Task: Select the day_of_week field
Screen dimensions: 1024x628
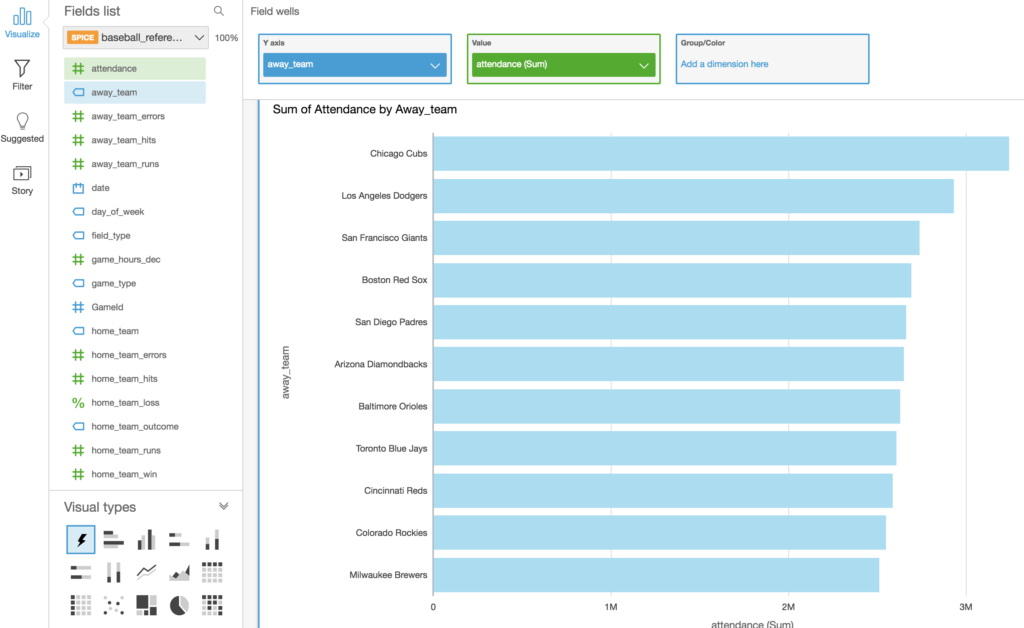Action: click(117, 212)
